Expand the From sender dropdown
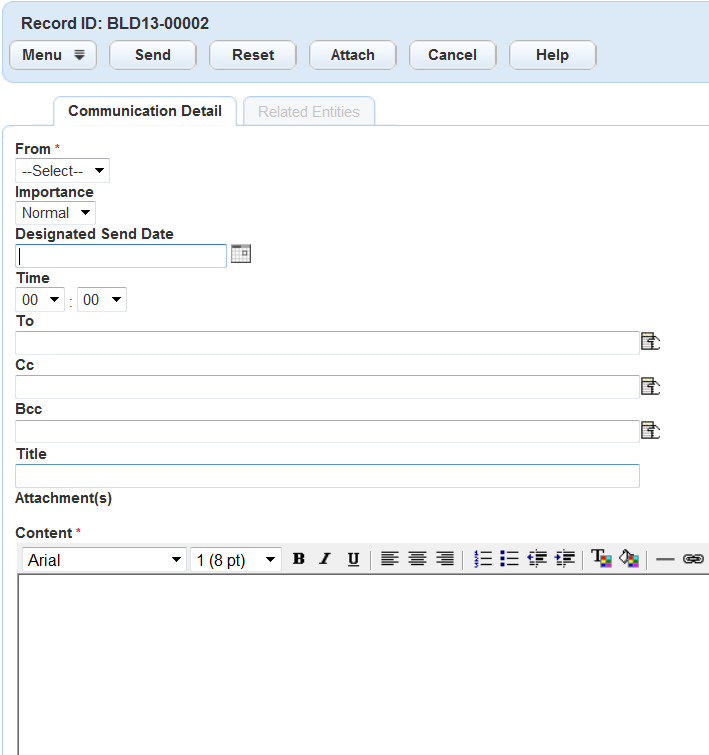709x755 pixels. click(62, 171)
